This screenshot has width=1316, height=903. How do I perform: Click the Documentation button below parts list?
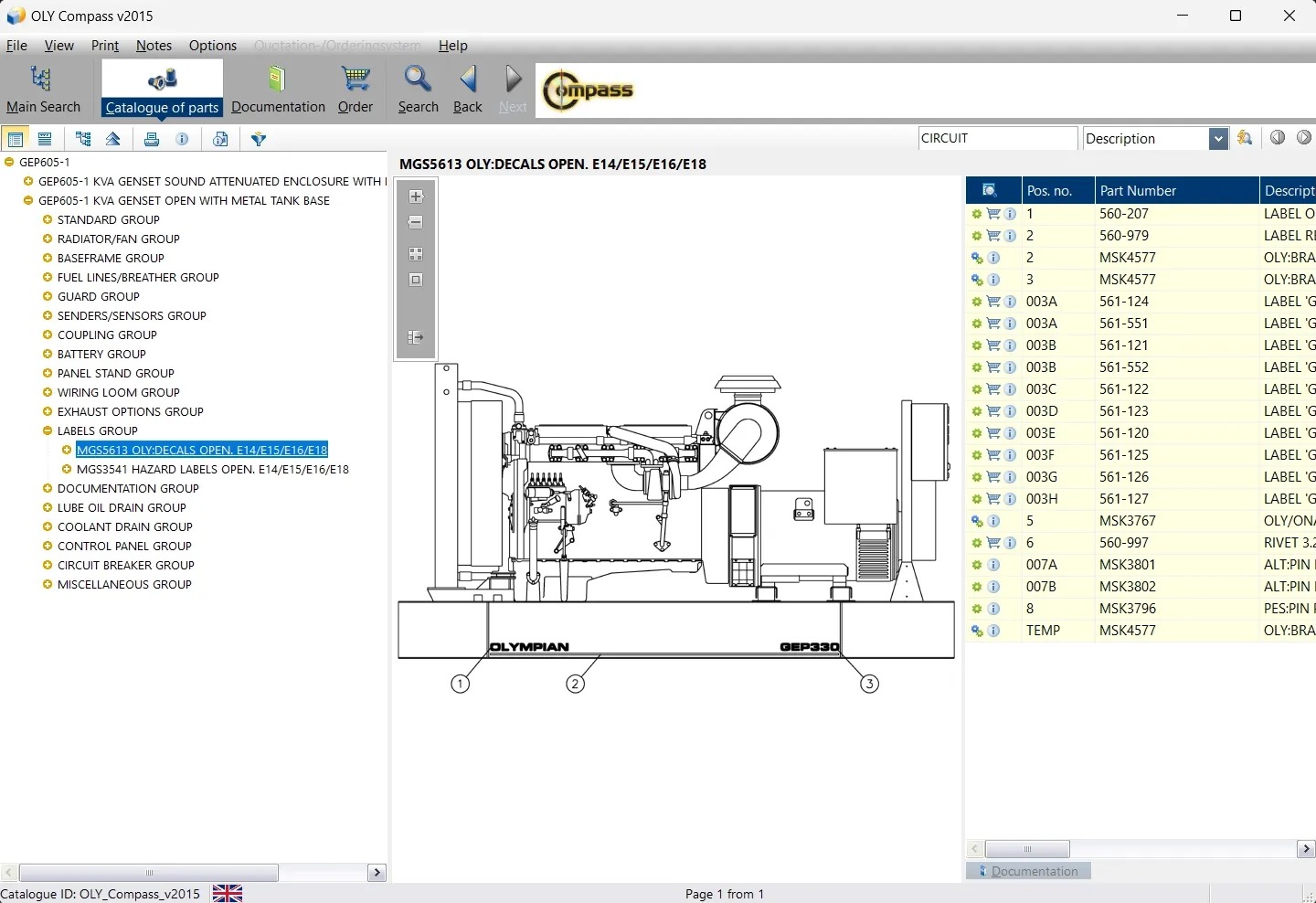(1028, 871)
